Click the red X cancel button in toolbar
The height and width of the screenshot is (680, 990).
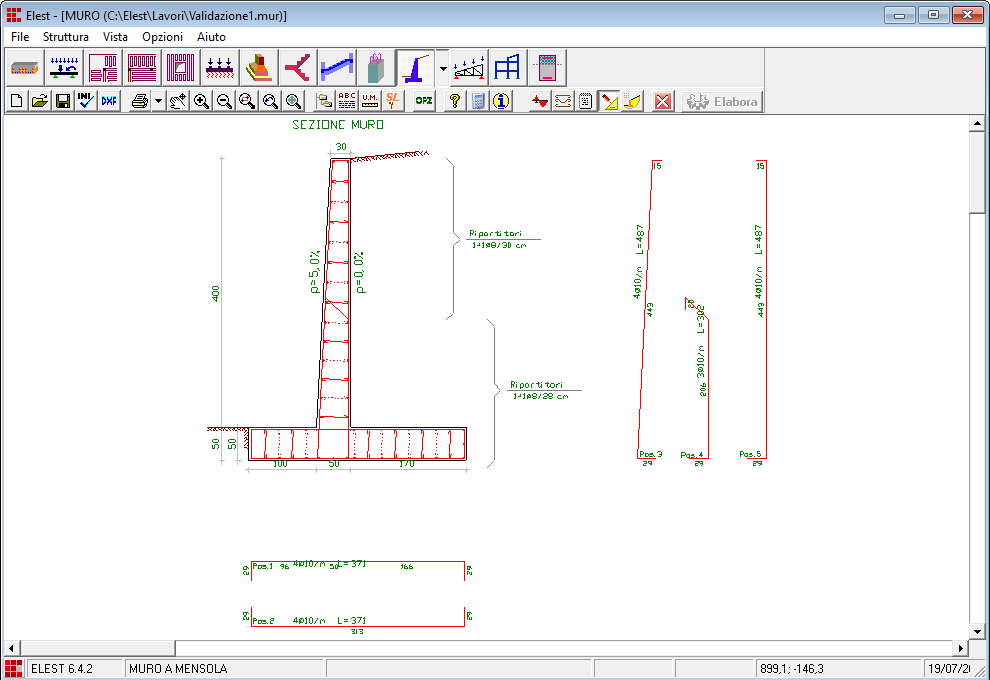[x=662, y=101]
